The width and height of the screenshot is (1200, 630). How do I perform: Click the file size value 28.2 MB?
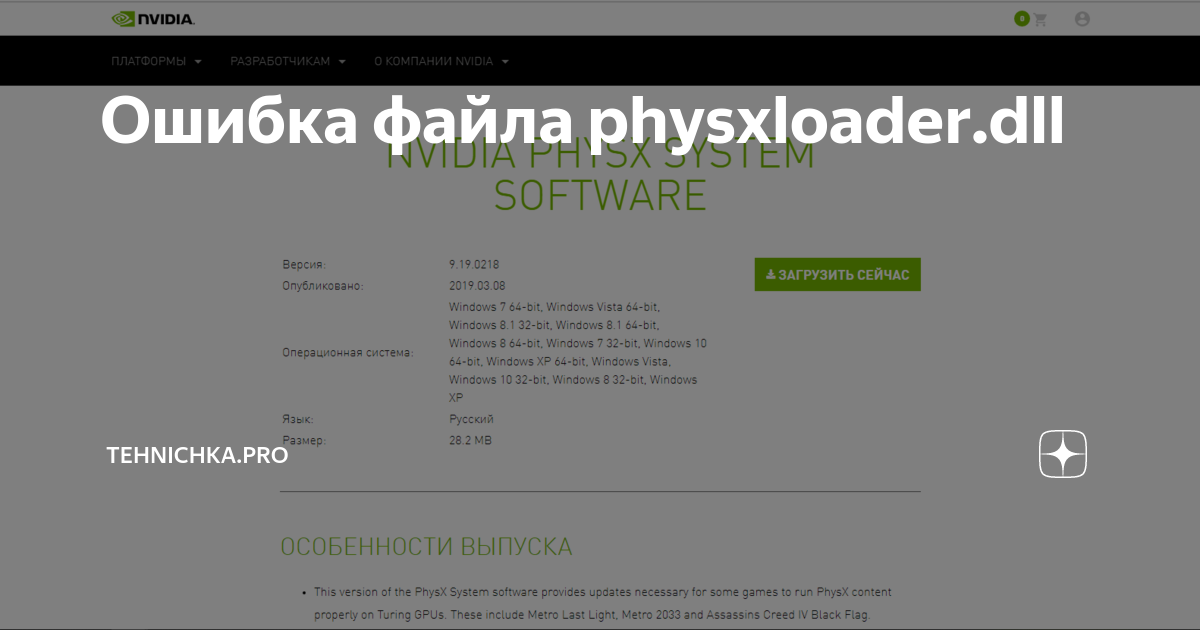[470, 440]
